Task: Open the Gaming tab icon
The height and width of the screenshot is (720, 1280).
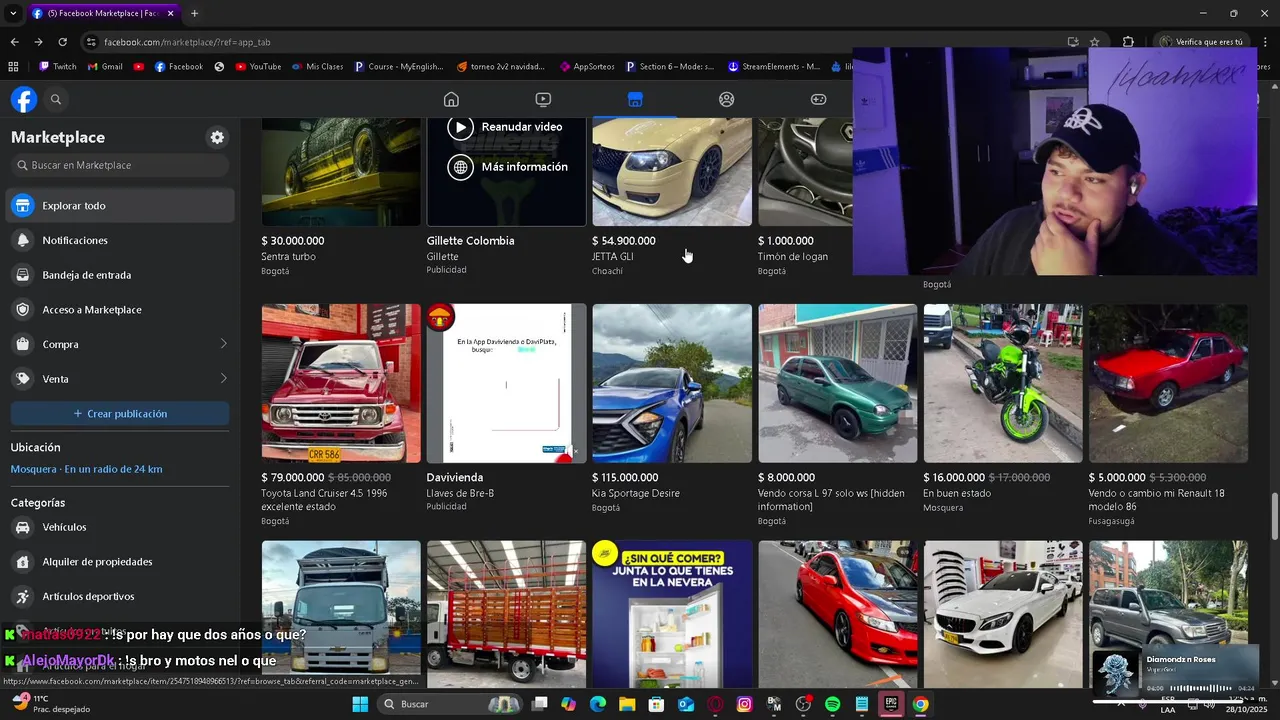Action: click(x=818, y=99)
